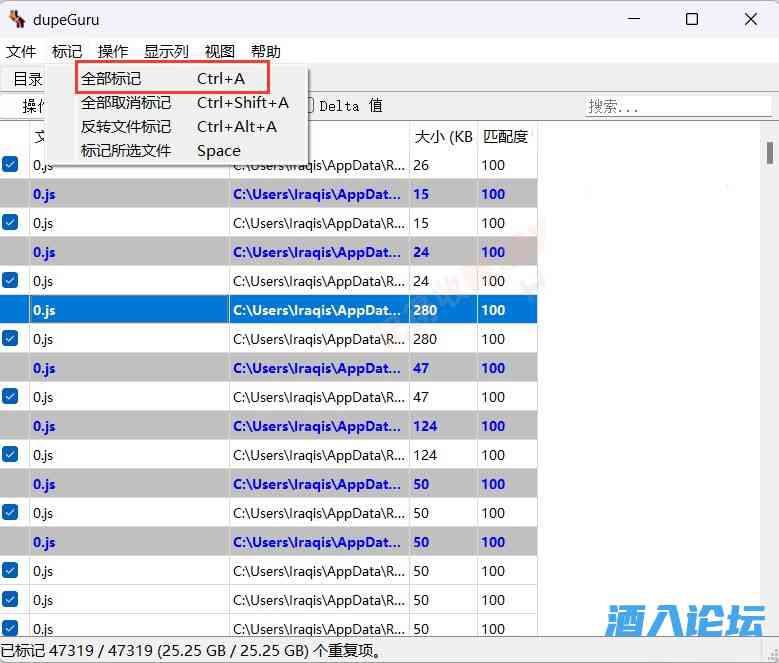Pick 反转文件标记 in the menu
779x663 pixels.
[x=126, y=126]
